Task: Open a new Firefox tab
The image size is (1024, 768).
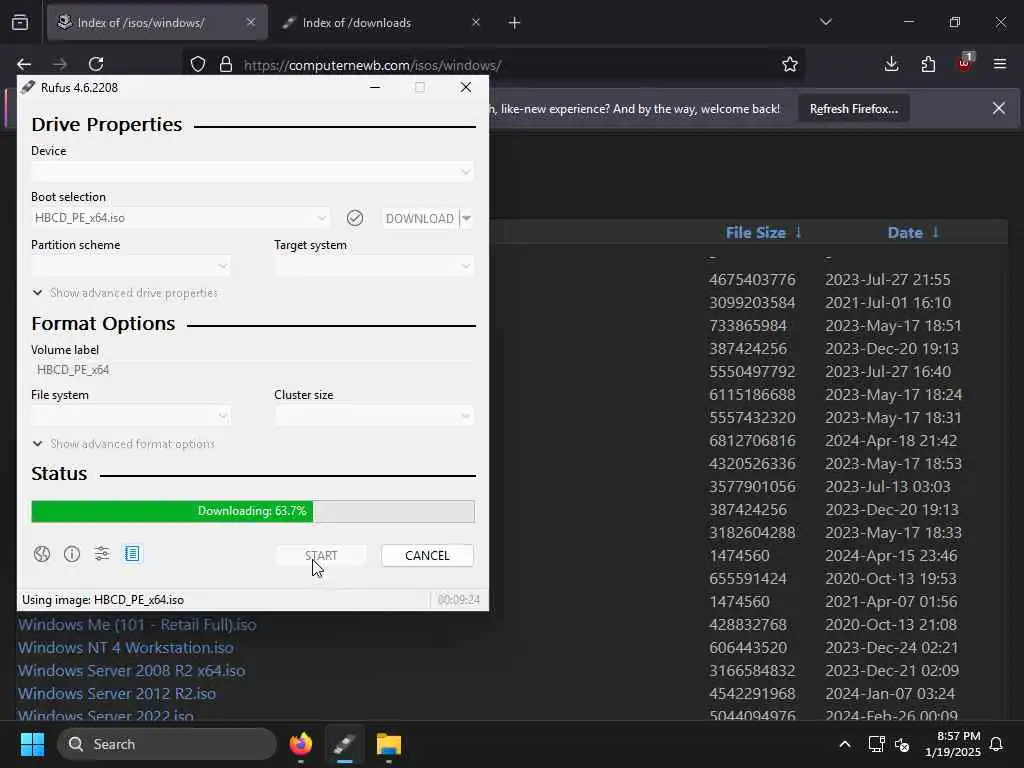Action: [515, 23]
